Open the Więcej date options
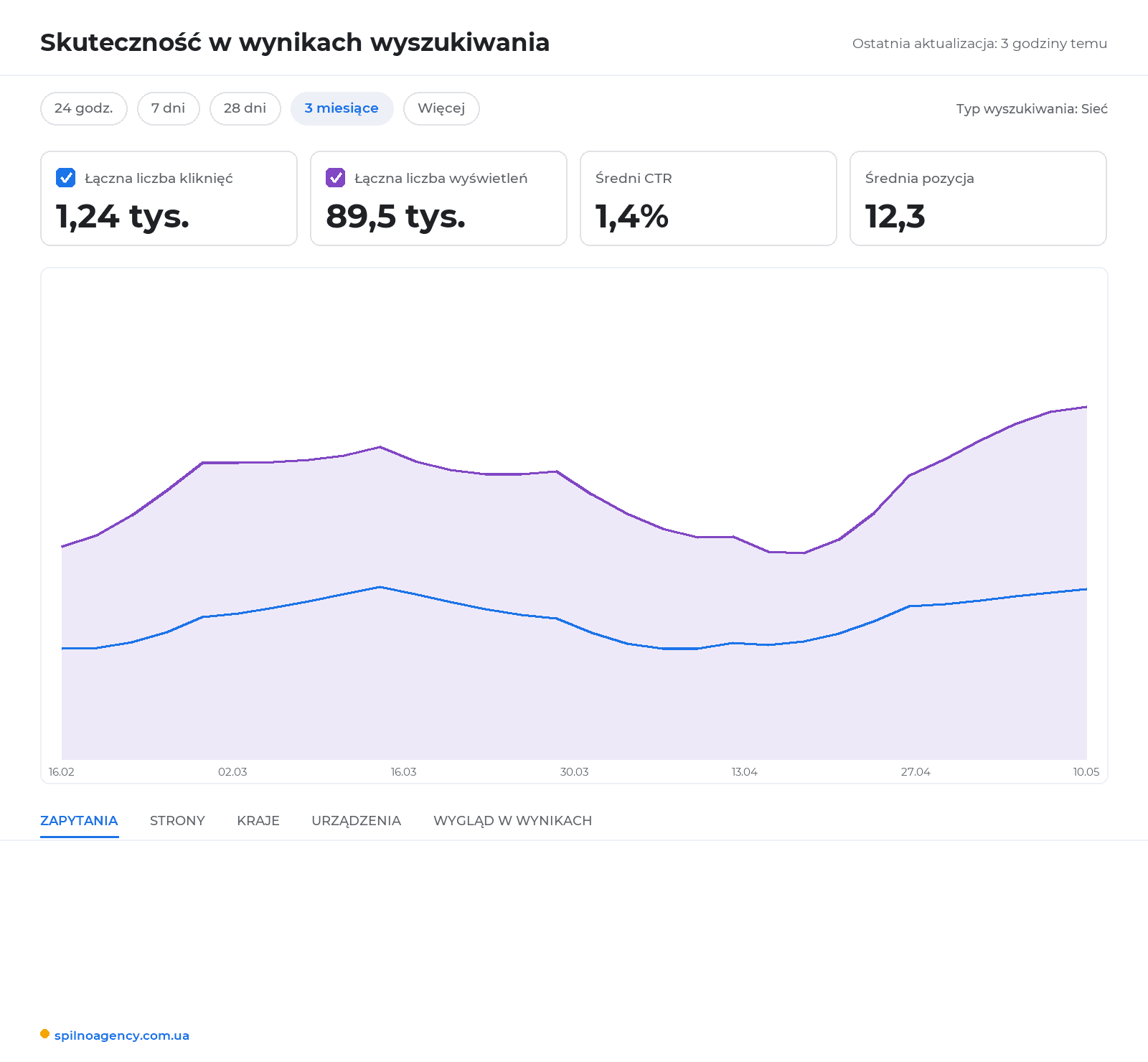Viewport: 1148px width, 1062px height. click(441, 108)
